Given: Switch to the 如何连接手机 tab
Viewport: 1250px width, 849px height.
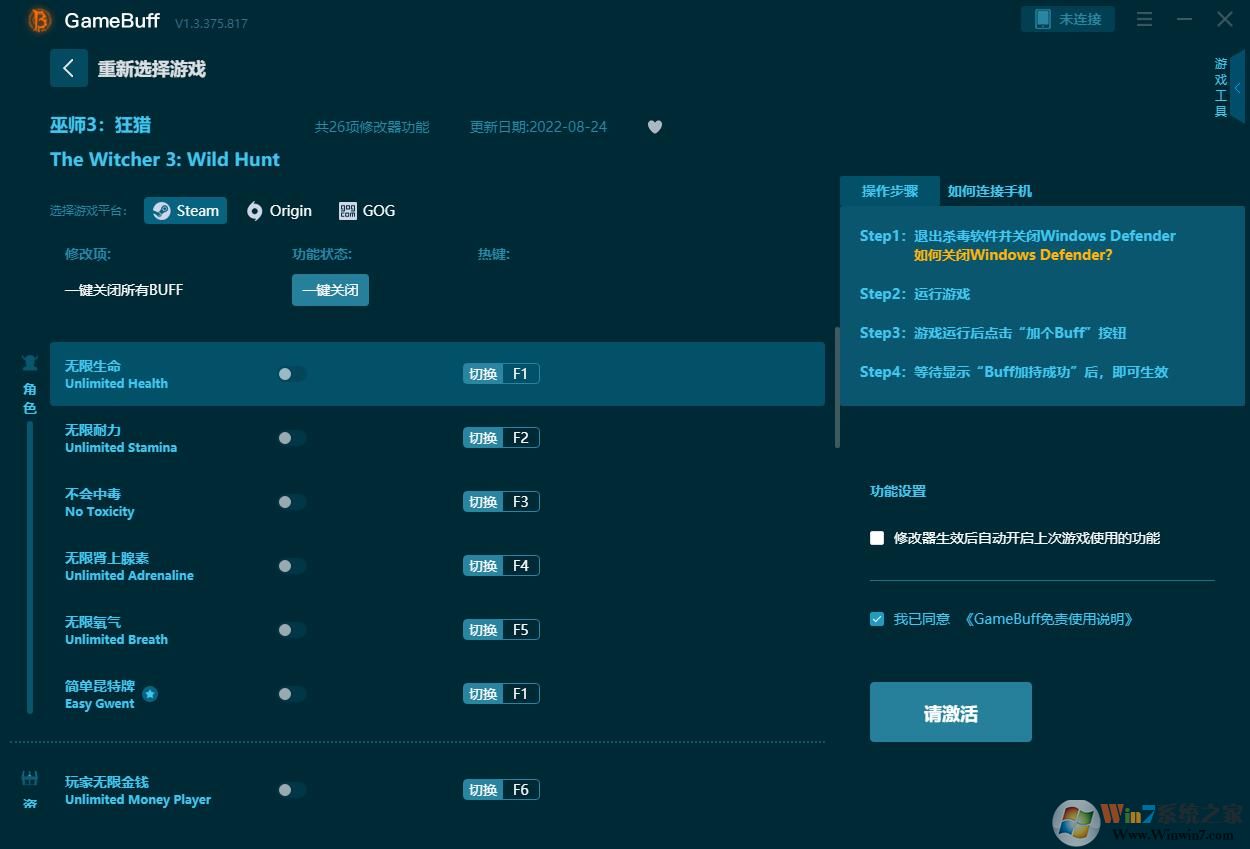Looking at the screenshot, I should [x=989, y=191].
